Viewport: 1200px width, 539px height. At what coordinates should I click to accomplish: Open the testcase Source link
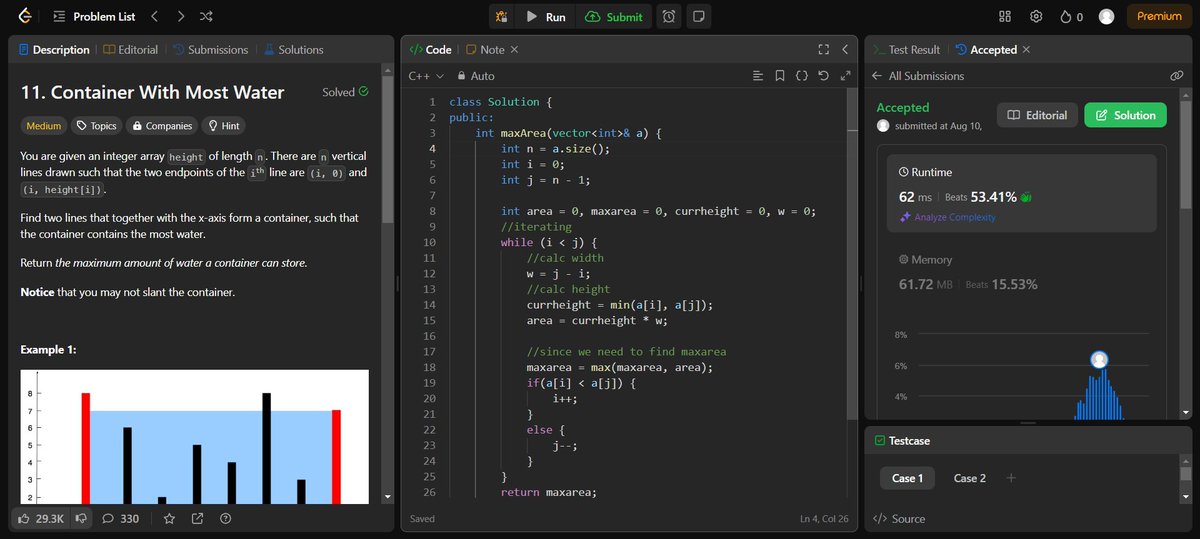click(x=899, y=518)
